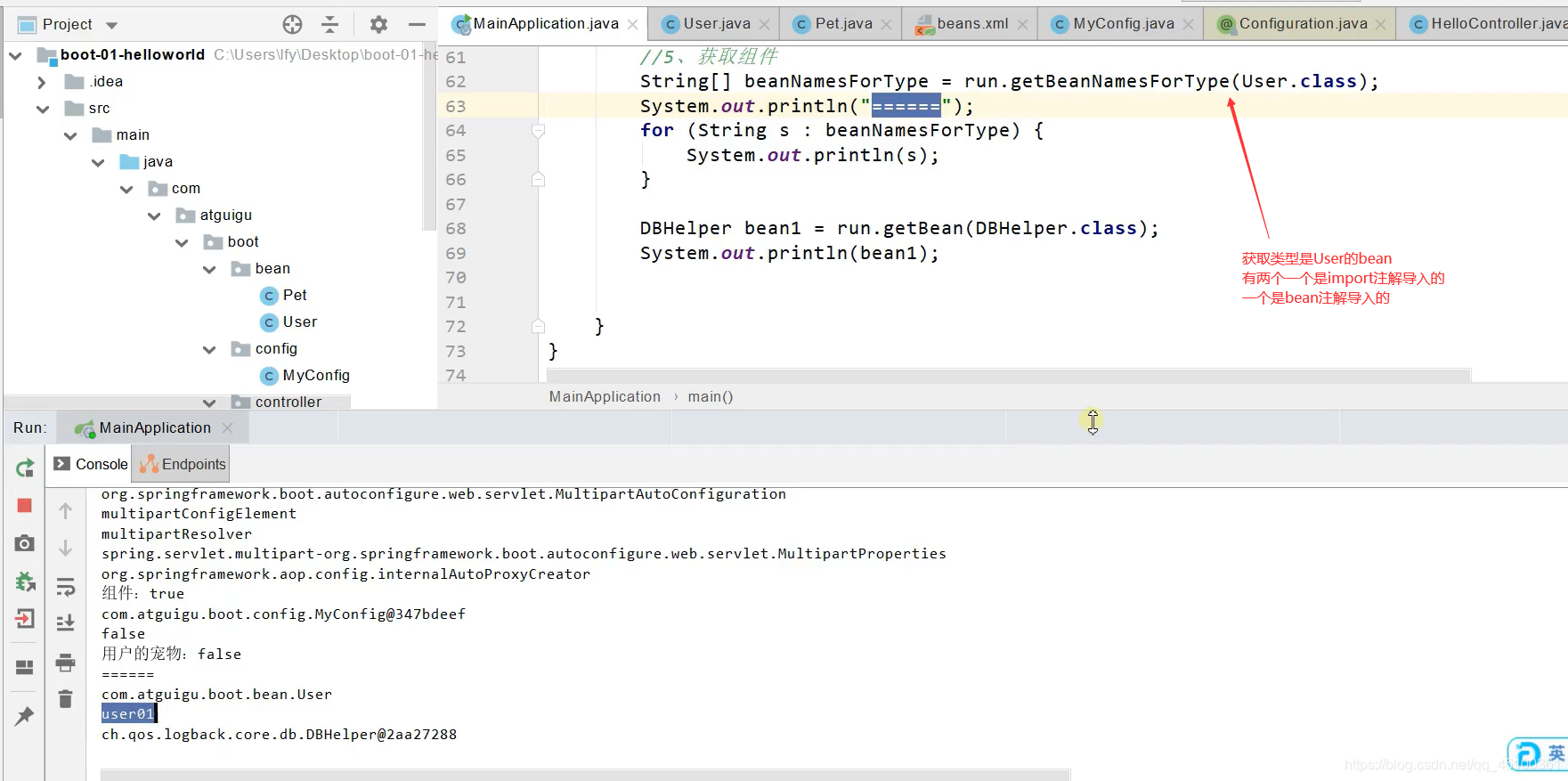
Task: Close the beans.xml tab
Action: (1022, 25)
